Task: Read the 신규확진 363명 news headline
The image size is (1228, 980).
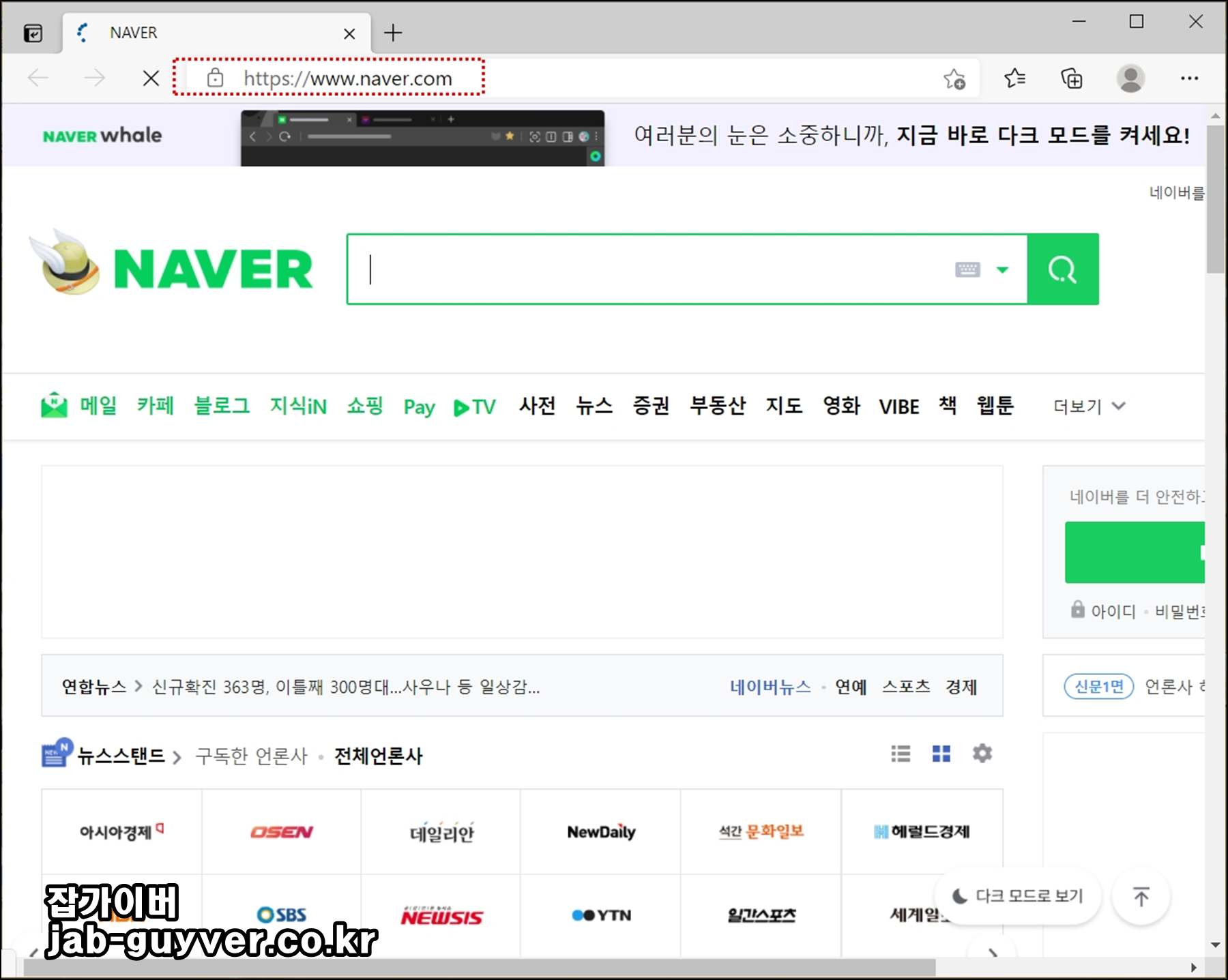Action: pyautogui.click(x=346, y=686)
